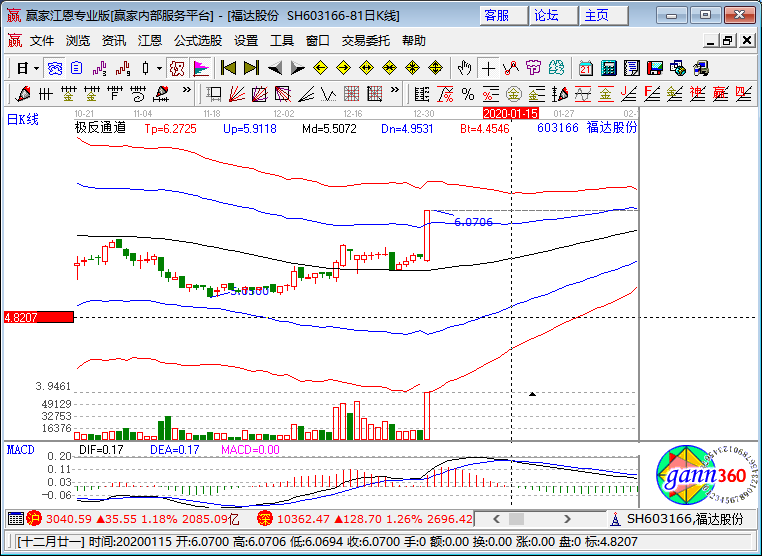The height and width of the screenshot is (556, 762).
Task: Open the 交易委托 menu
Action: [365, 41]
